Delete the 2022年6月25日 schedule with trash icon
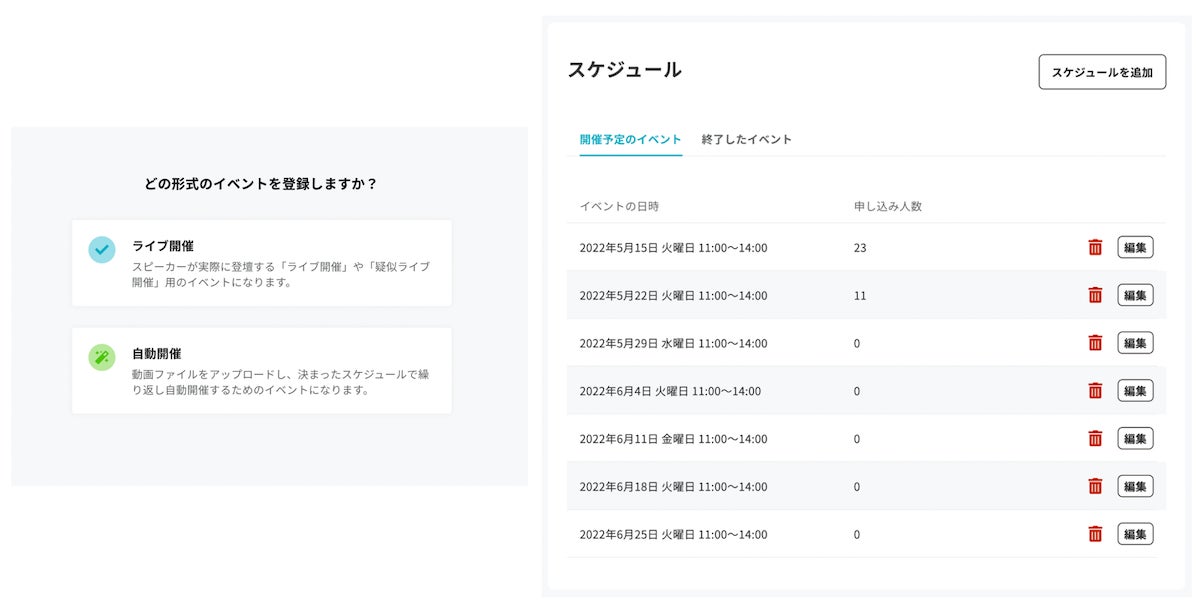This screenshot has height=606, width=1200. pyautogui.click(x=1095, y=534)
